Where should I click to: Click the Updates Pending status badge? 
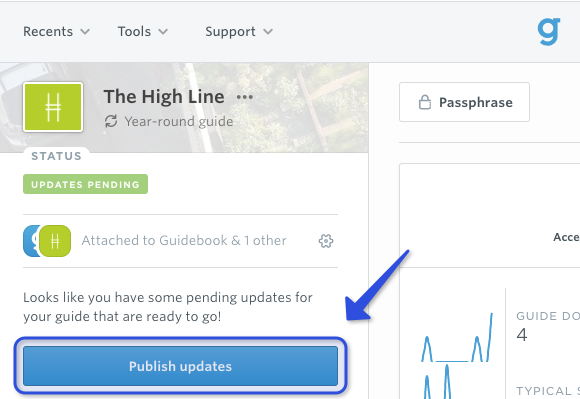85,184
